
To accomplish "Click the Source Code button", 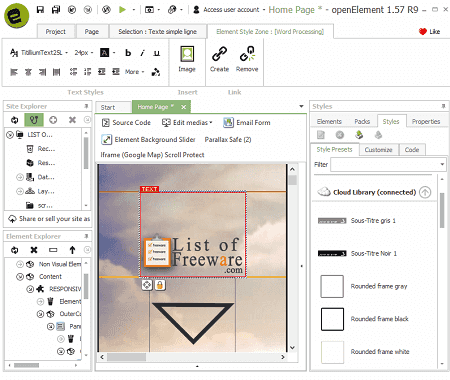I will coord(126,123).
